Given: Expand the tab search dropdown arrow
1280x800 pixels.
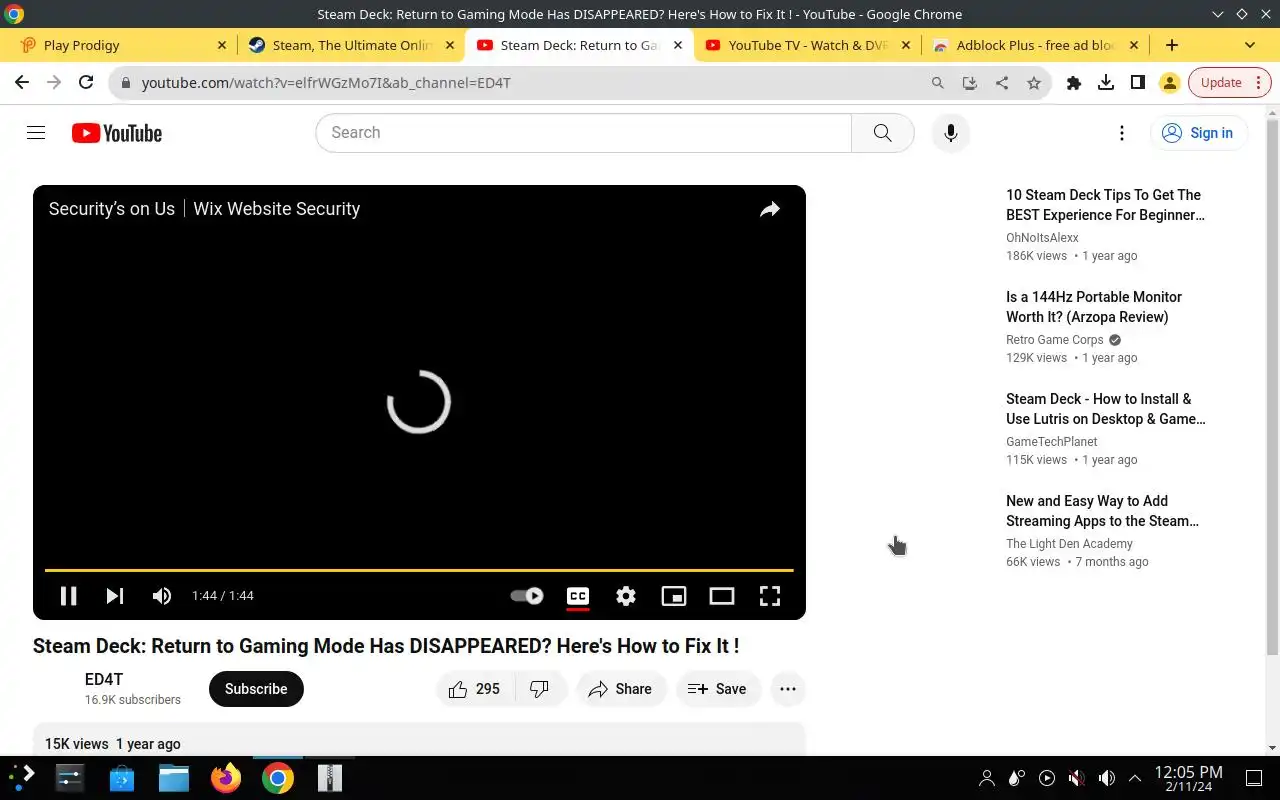Looking at the screenshot, I should click(x=1250, y=45).
